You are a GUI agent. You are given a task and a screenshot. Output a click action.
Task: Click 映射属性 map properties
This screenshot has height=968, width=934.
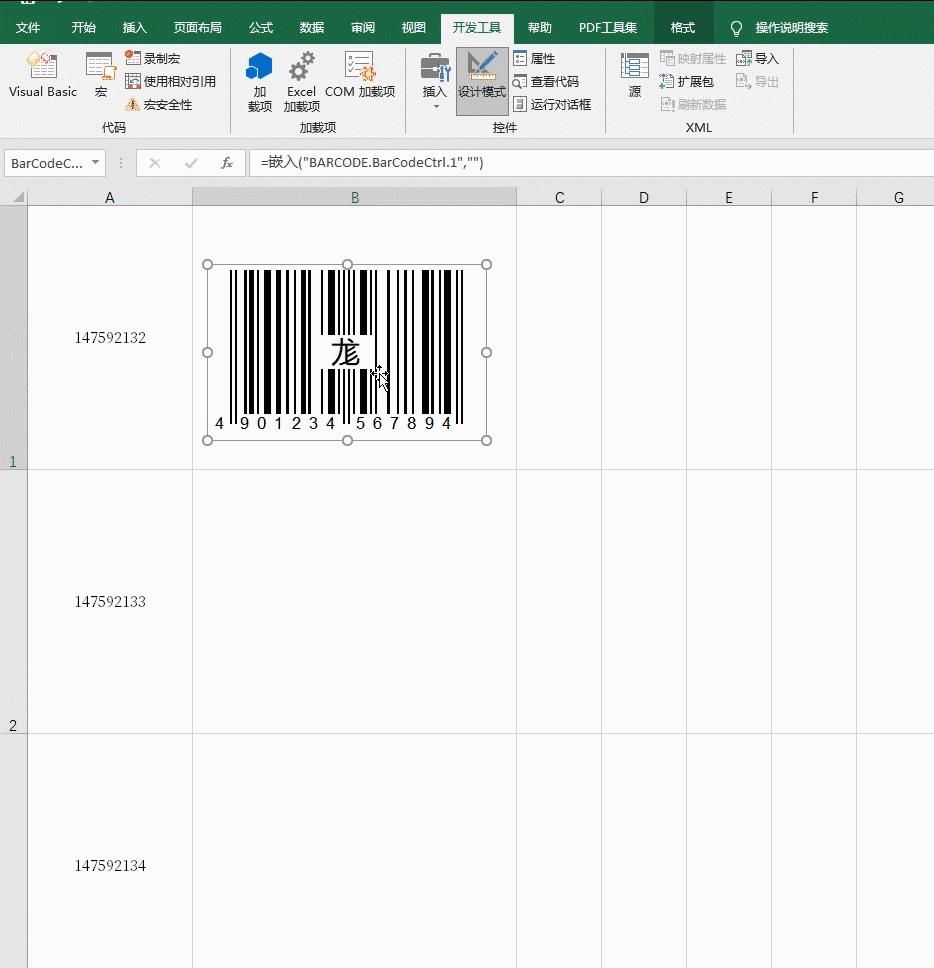pyautogui.click(x=693, y=58)
